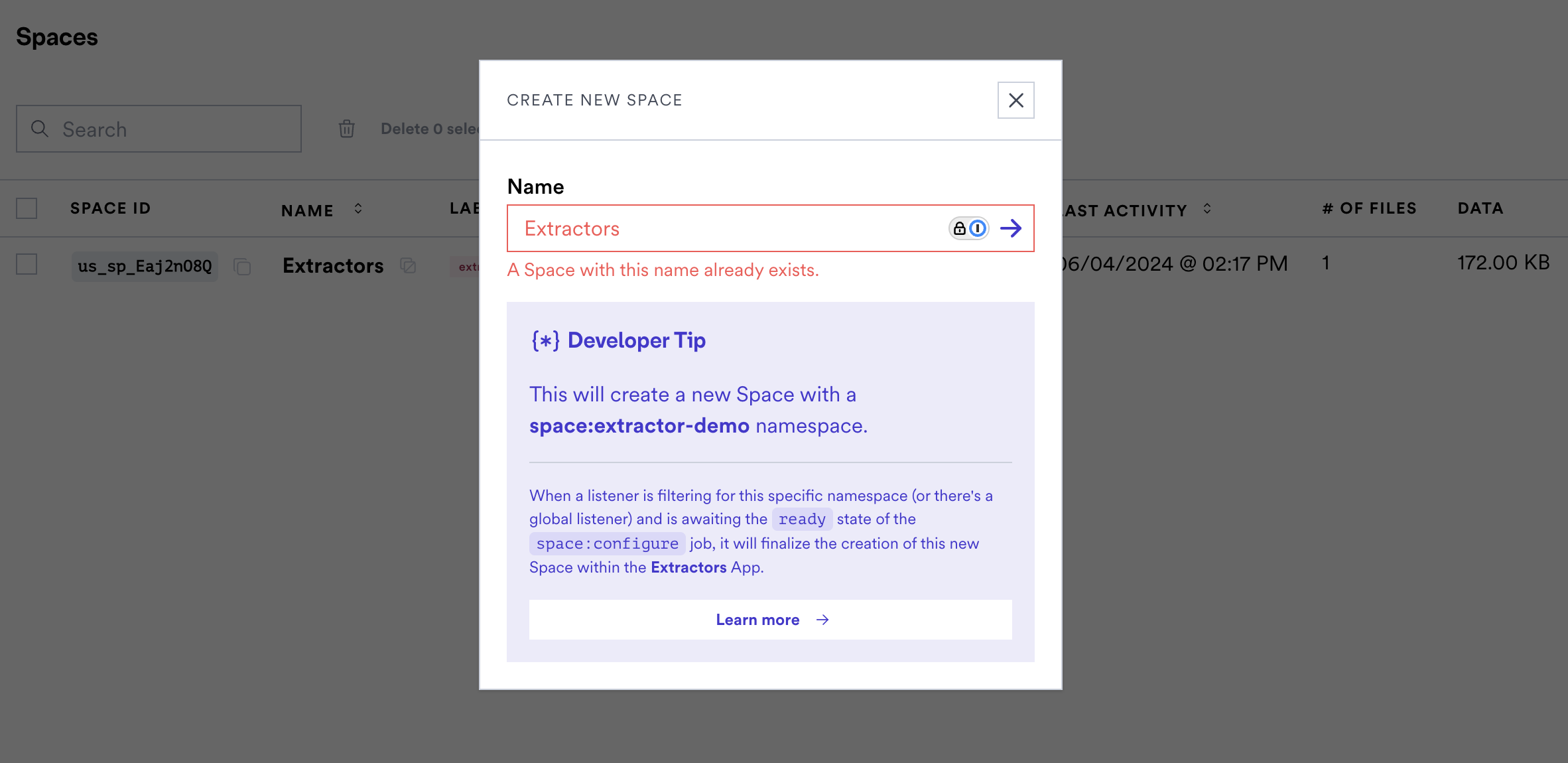This screenshot has width=1568, height=763.
Task: Sort by the NAME column chevron
Action: pyautogui.click(x=358, y=209)
